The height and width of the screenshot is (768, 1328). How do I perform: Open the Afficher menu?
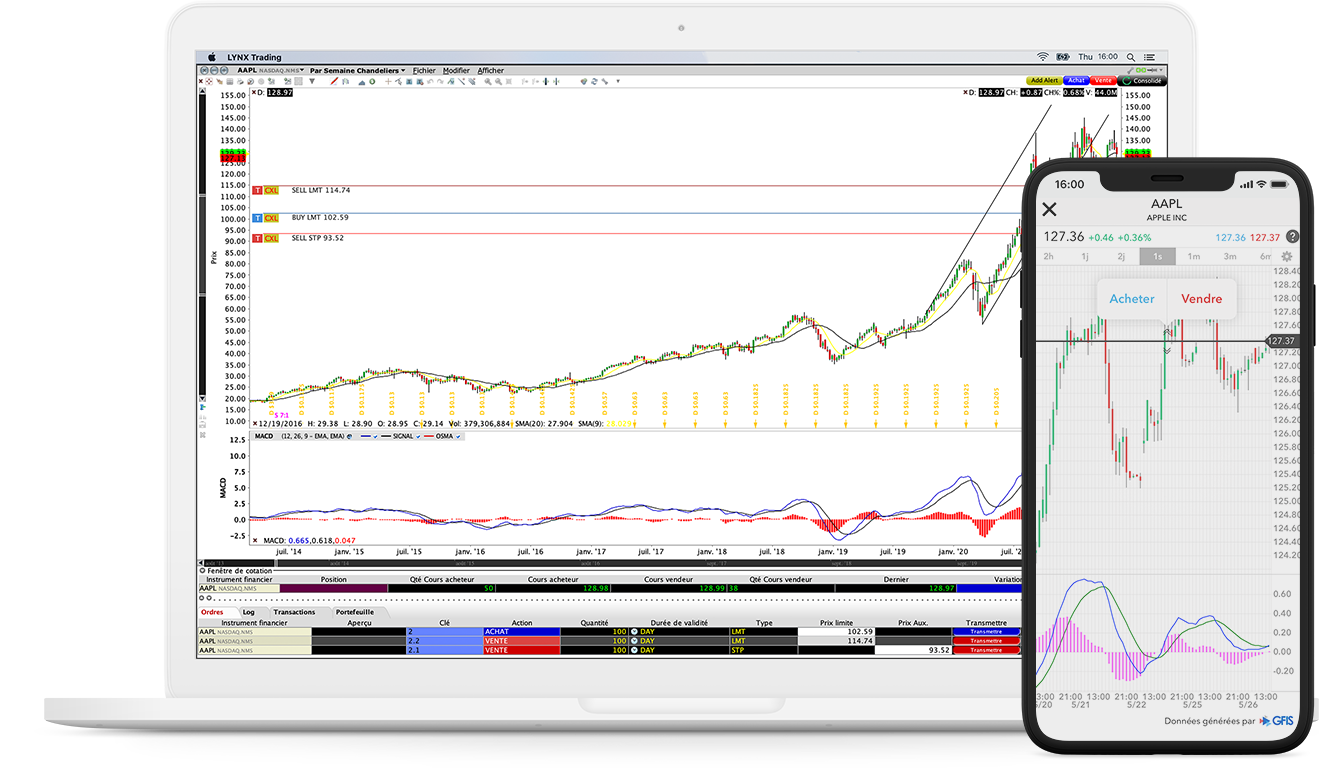(x=491, y=71)
